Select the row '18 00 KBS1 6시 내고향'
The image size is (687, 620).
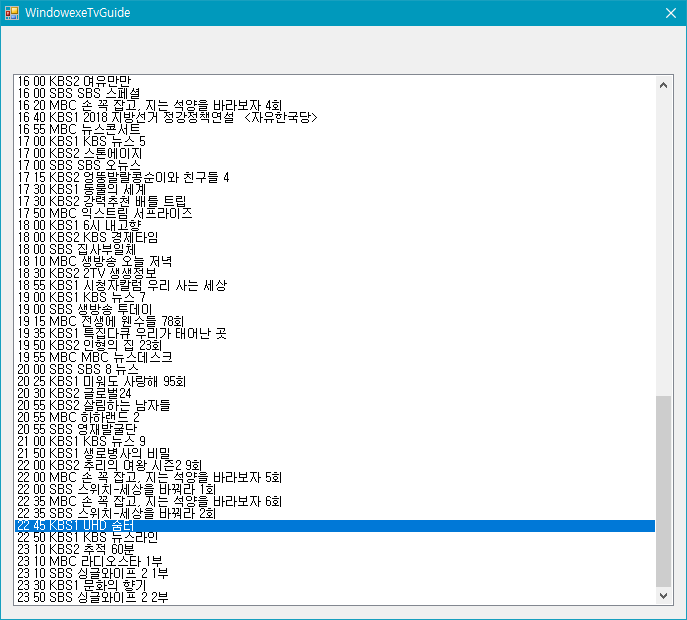coord(335,226)
